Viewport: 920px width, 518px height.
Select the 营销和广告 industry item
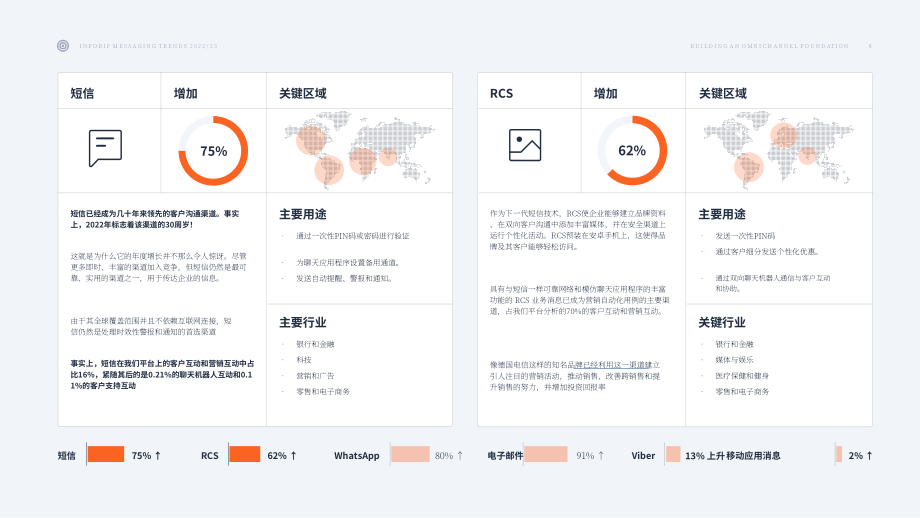pyautogui.click(x=315, y=376)
